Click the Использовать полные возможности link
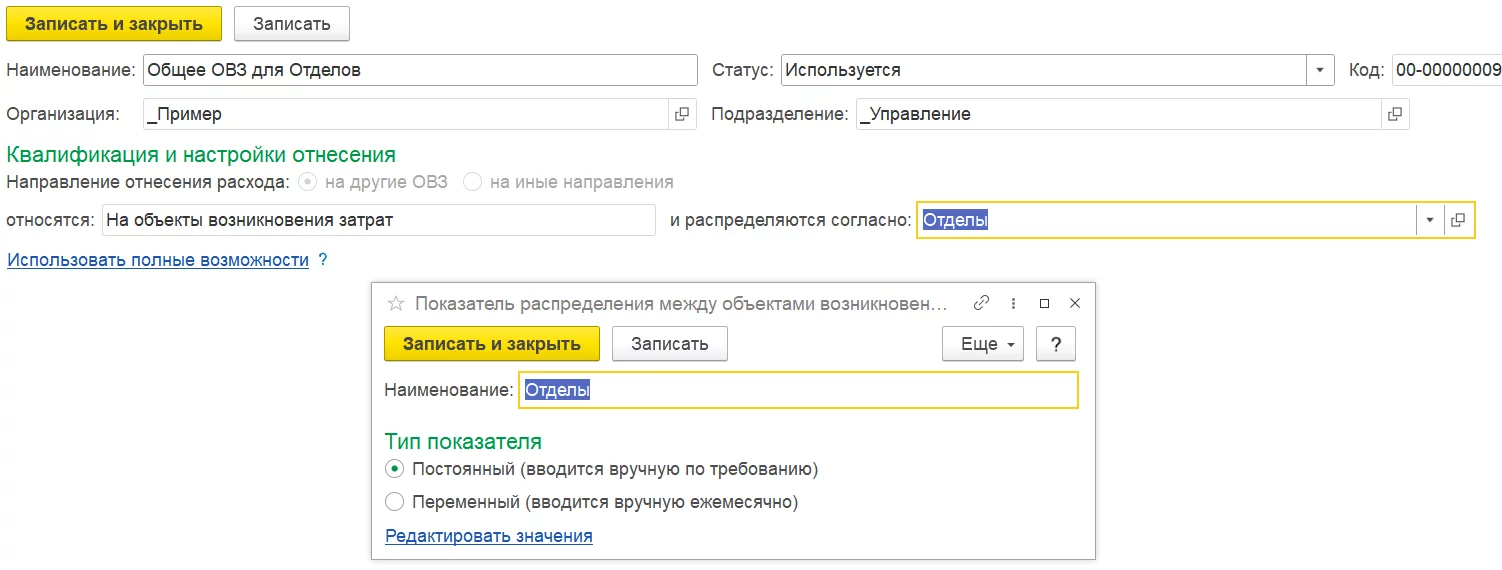 tap(158, 260)
